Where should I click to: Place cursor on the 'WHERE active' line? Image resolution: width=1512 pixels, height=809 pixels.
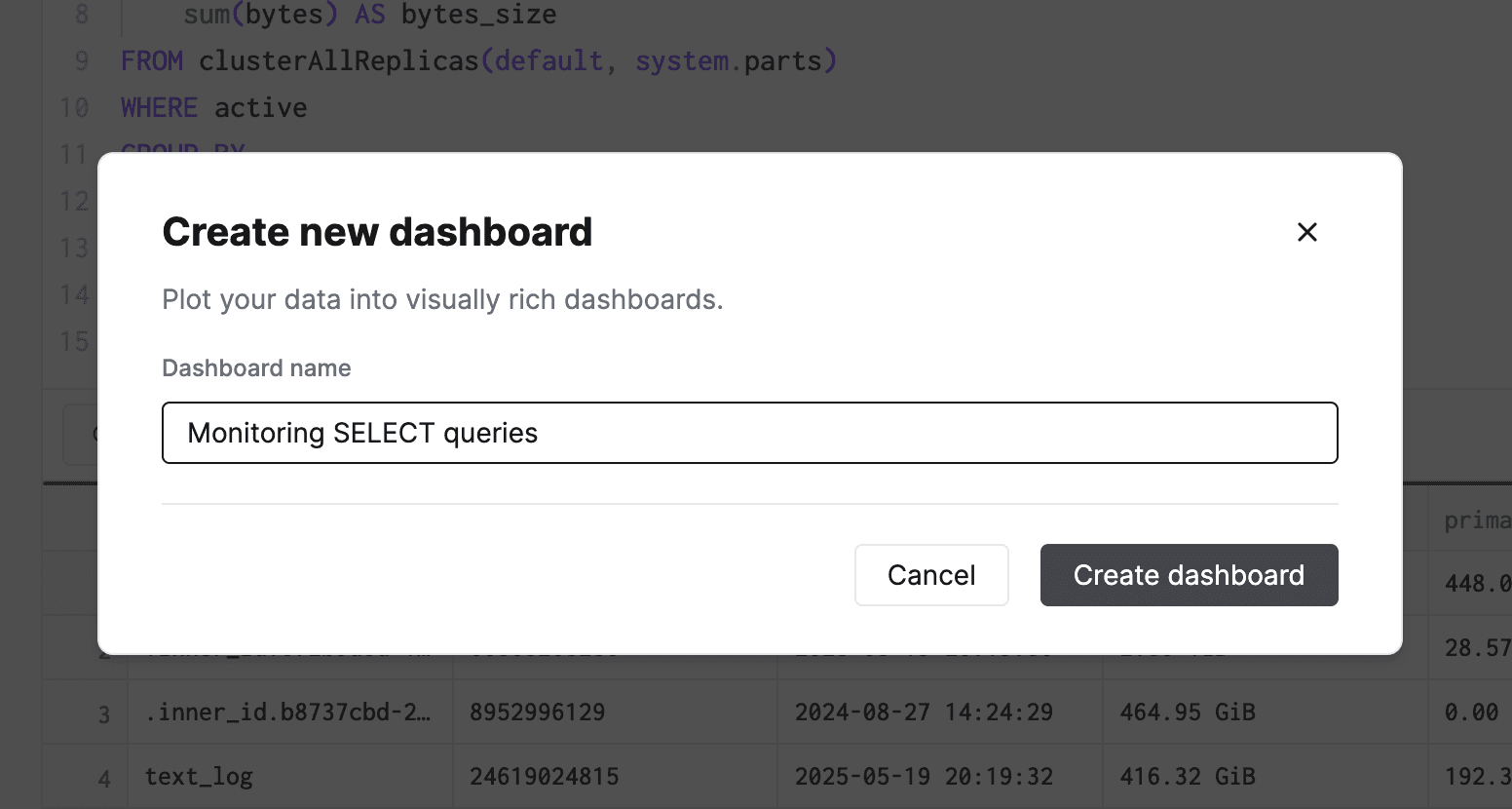214,108
